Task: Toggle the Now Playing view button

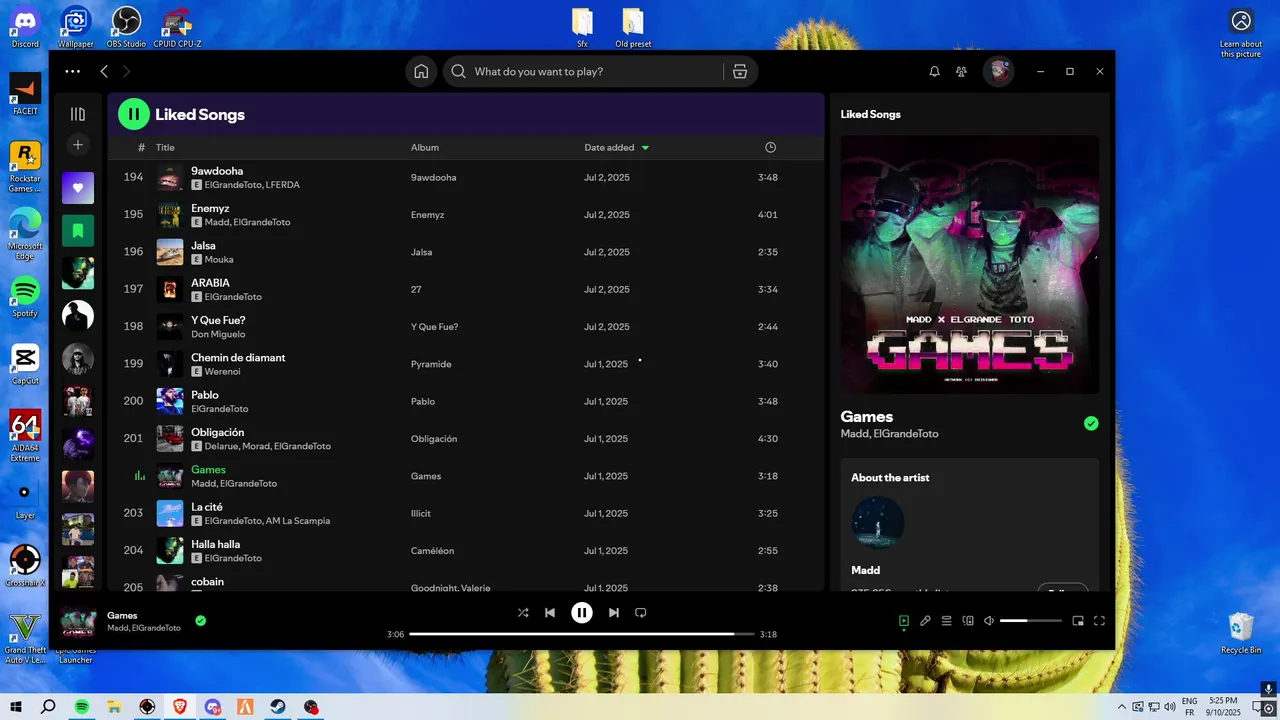Action: click(904, 621)
